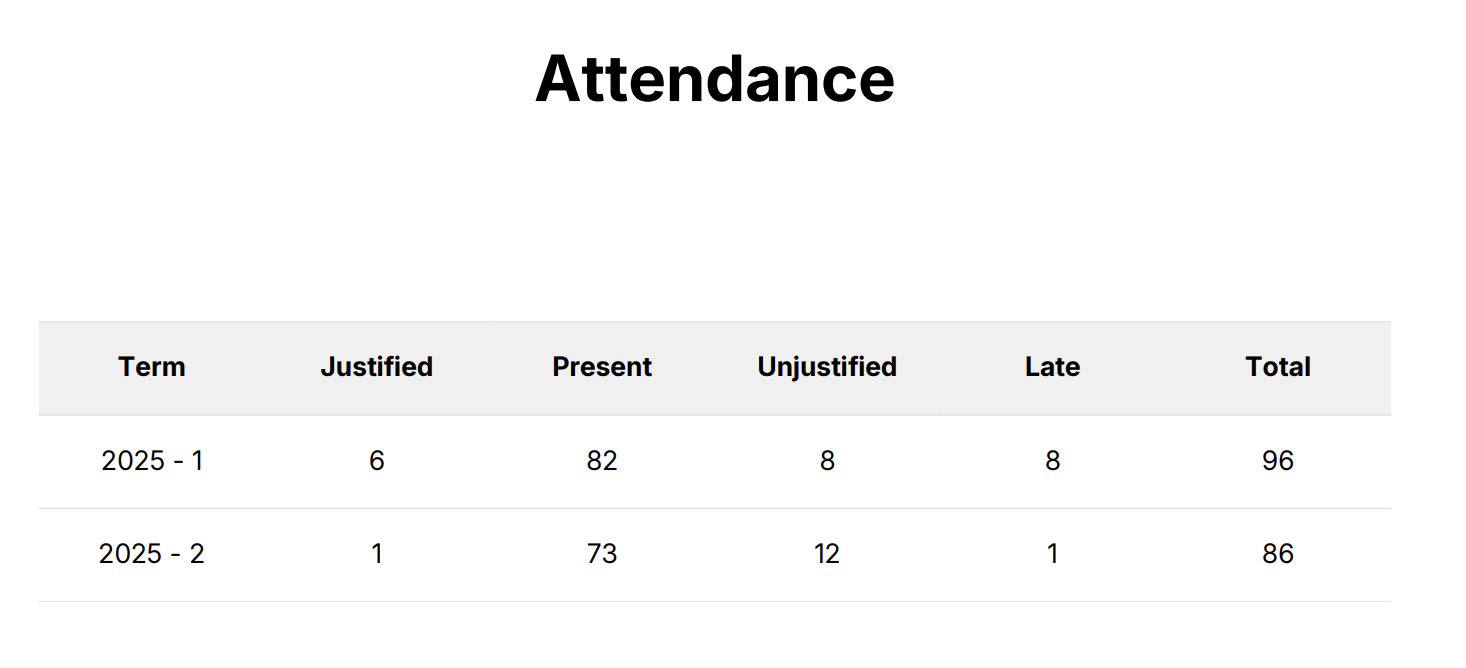Click the Justified value 1 for 2025 - 2
Viewport: 1466px width, 668px height.
click(x=377, y=554)
